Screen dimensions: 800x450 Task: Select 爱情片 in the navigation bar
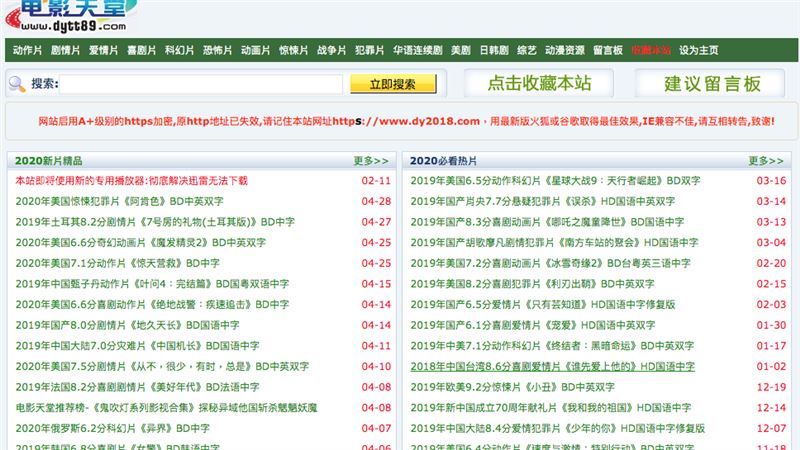[x=103, y=50]
